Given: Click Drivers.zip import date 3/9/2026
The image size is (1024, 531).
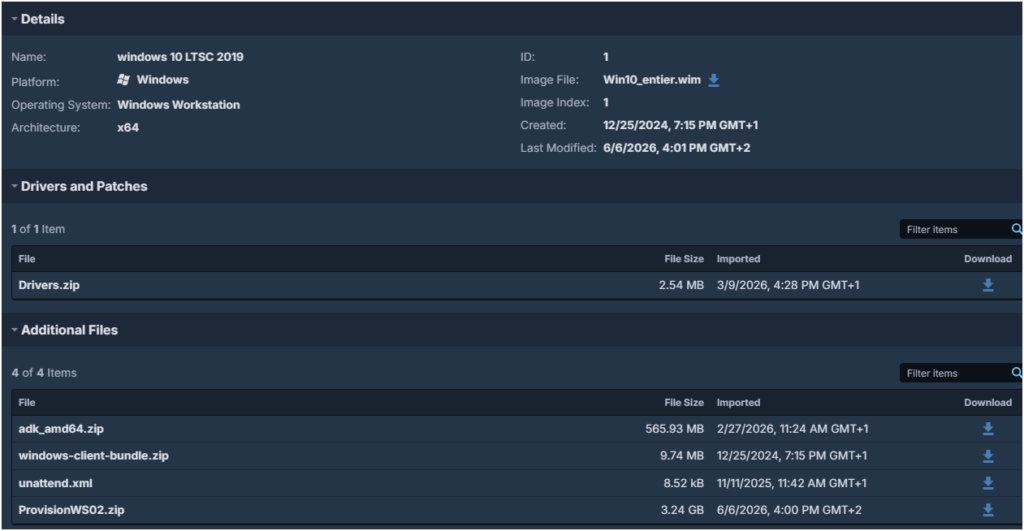Looking at the screenshot, I should 788,285.
